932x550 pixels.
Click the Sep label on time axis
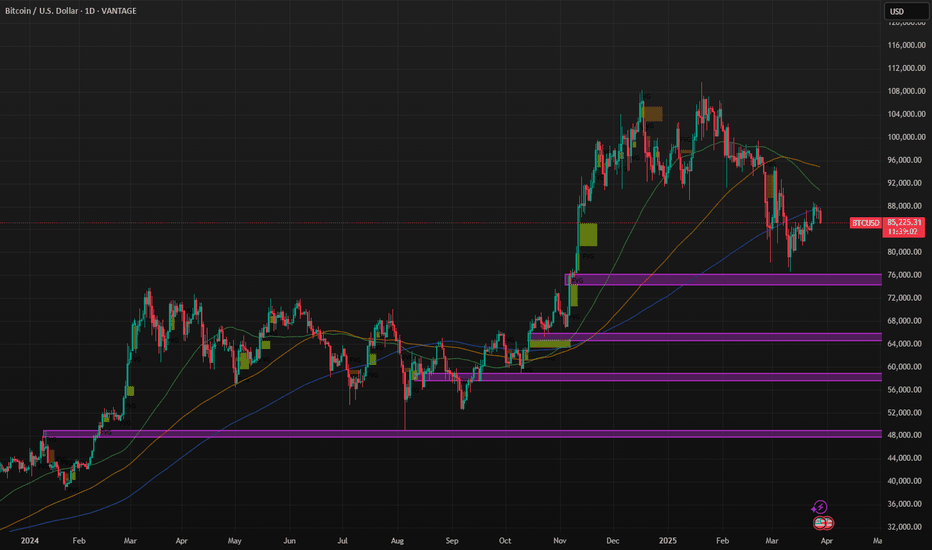tap(452, 541)
